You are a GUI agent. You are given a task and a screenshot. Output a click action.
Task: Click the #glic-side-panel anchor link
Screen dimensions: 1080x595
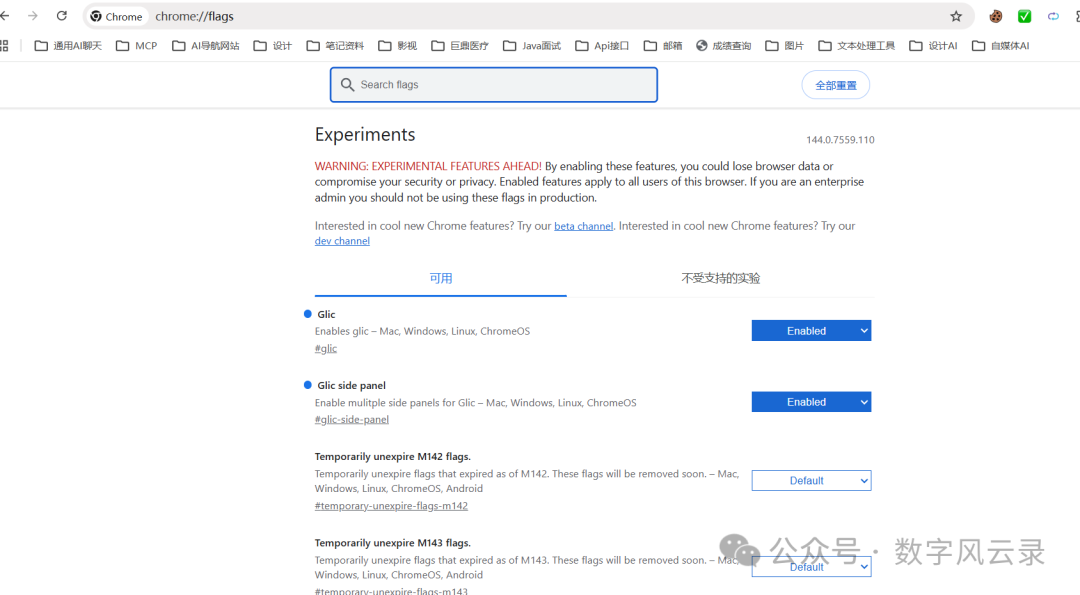click(x=352, y=419)
